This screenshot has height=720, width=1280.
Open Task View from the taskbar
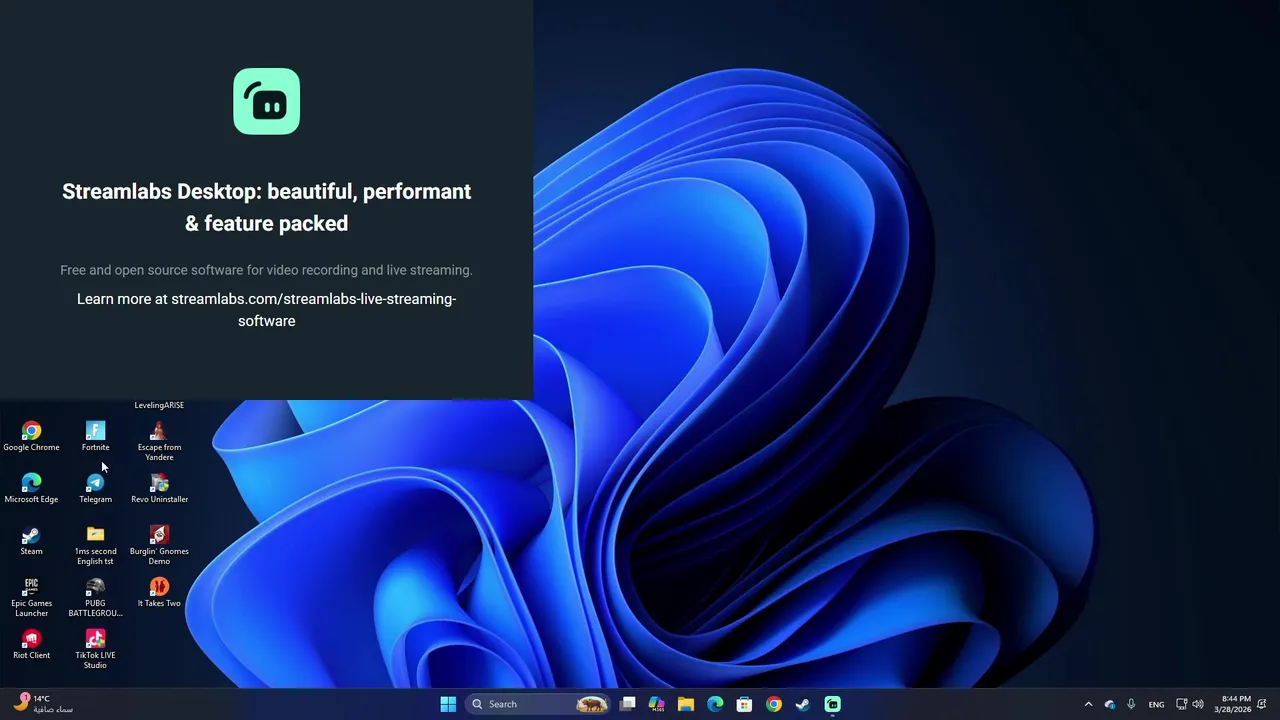pos(628,704)
